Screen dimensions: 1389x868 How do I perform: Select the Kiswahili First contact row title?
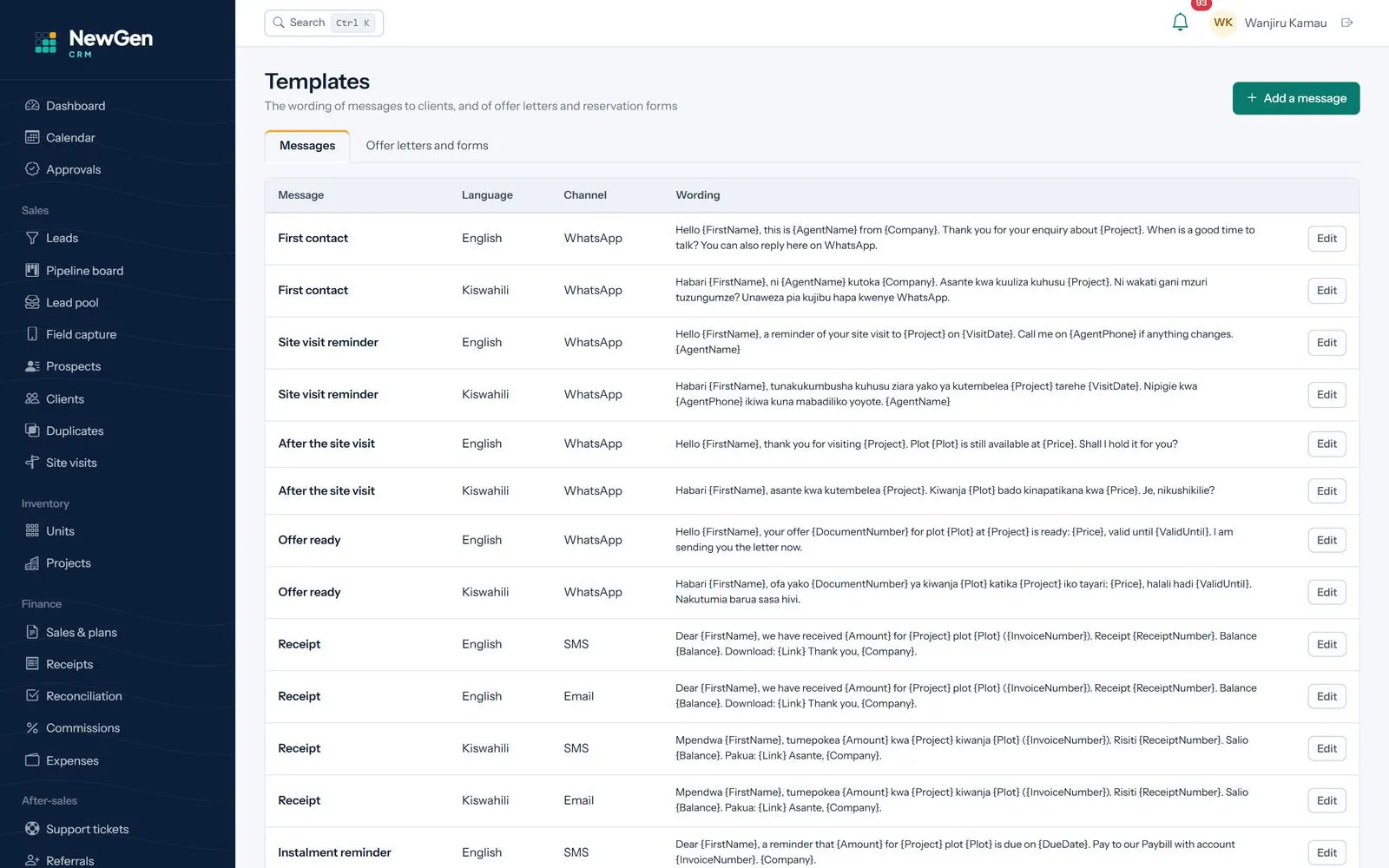(x=313, y=291)
